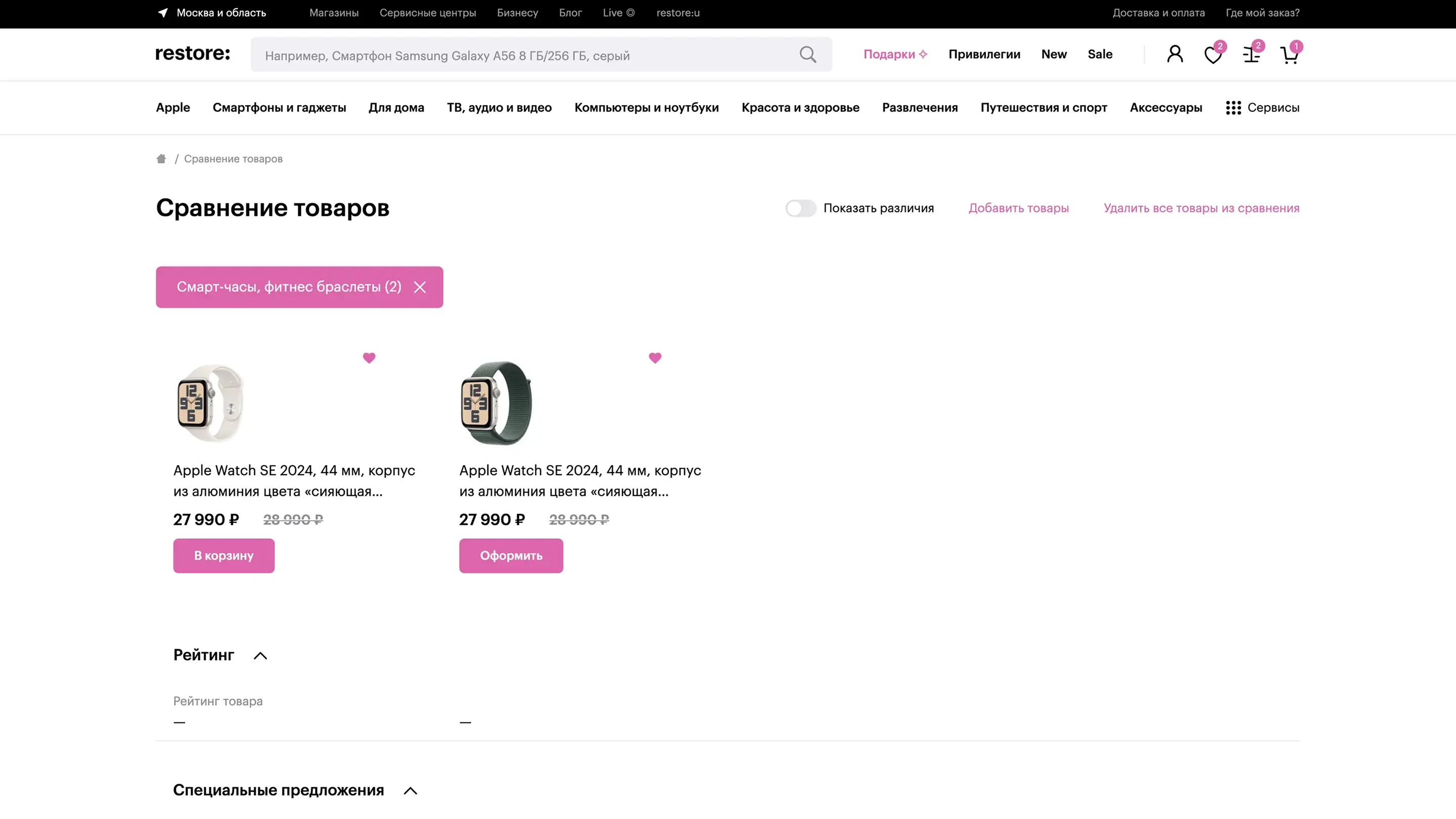Click the search magnifier icon

(x=808, y=54)
